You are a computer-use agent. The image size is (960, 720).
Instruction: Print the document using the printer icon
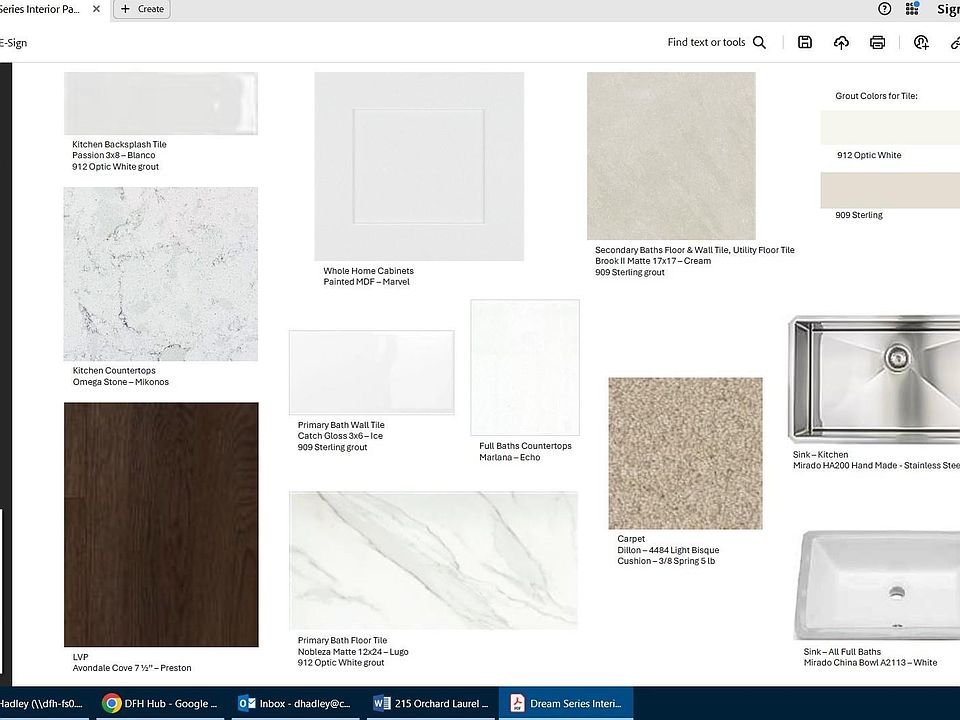point(877,42)
